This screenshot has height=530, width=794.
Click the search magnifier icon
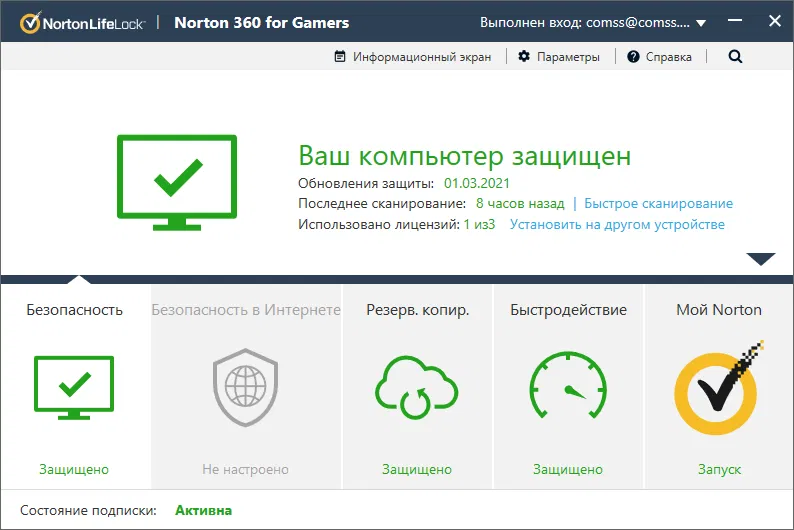coord(735,56)
